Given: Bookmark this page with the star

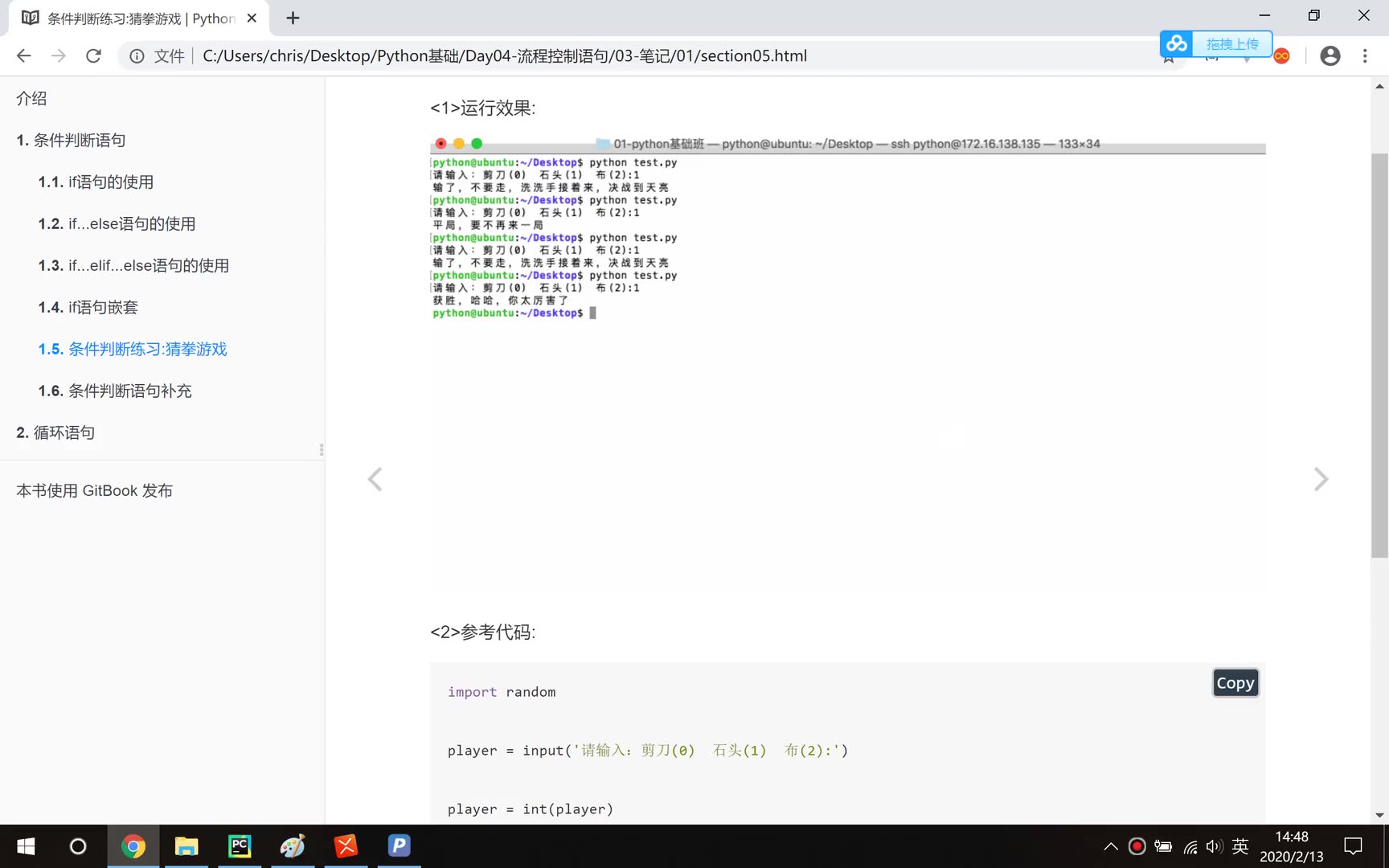Looking at the screenshot, I should pos(1168,55).
